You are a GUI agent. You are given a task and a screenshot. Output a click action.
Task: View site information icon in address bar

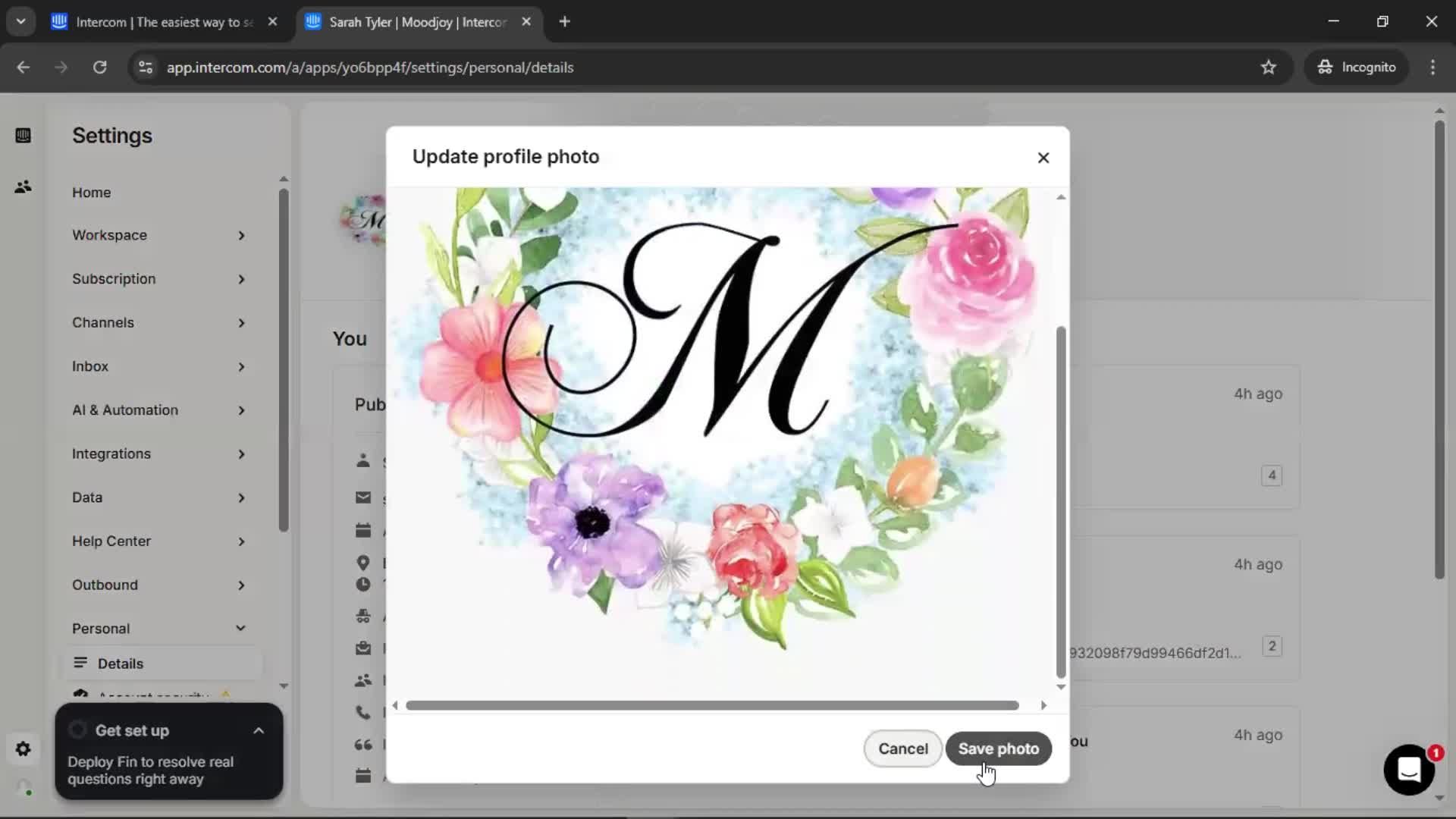[x=146, y=67]
